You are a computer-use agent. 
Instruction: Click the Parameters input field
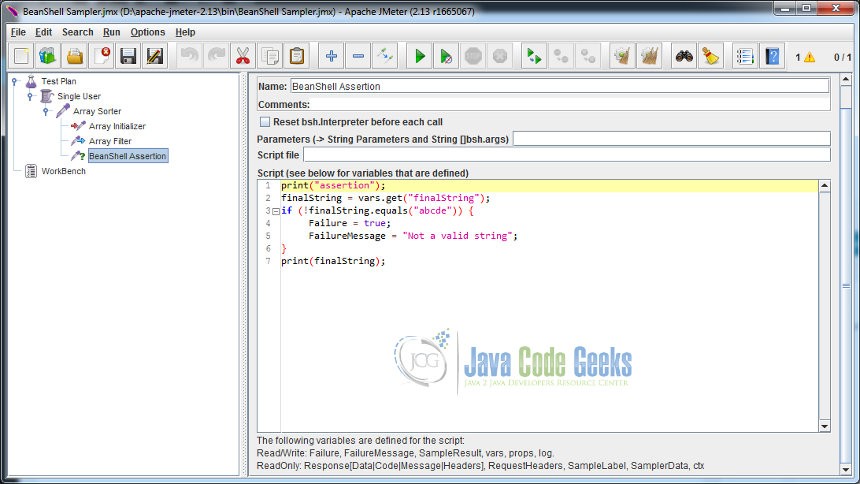click(x=672, y=139)
